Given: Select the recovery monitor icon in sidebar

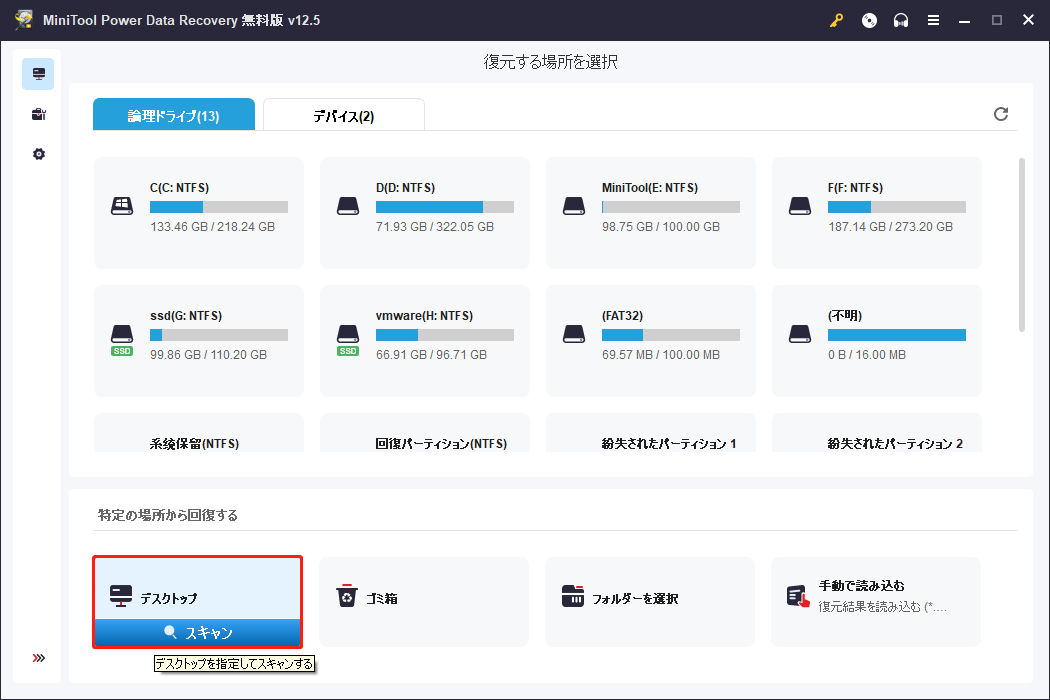Looking at the screenshot, I should pyautogui.click(x=38, y=74).
